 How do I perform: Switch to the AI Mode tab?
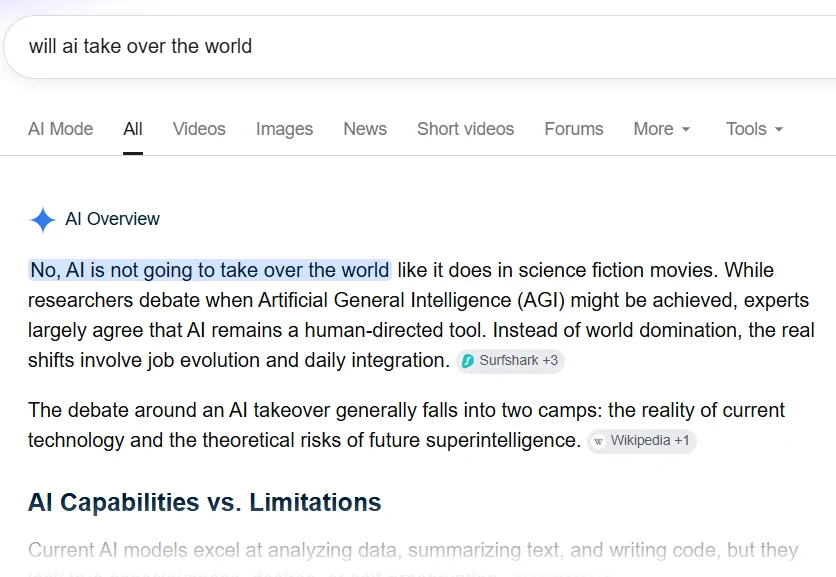pyautogui.click(x=60, y=129)
